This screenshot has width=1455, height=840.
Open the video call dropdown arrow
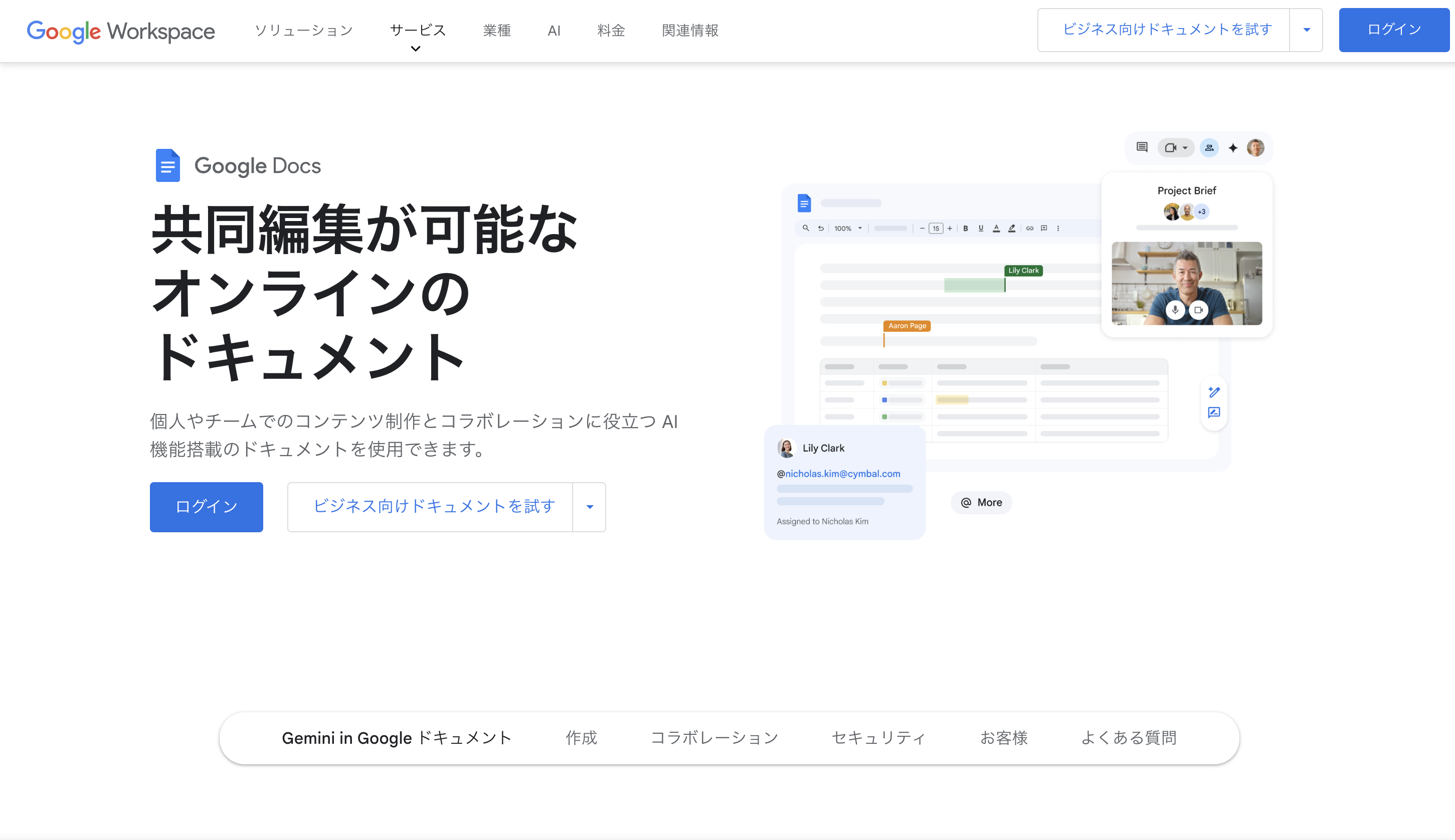(x=1185, y=148)
